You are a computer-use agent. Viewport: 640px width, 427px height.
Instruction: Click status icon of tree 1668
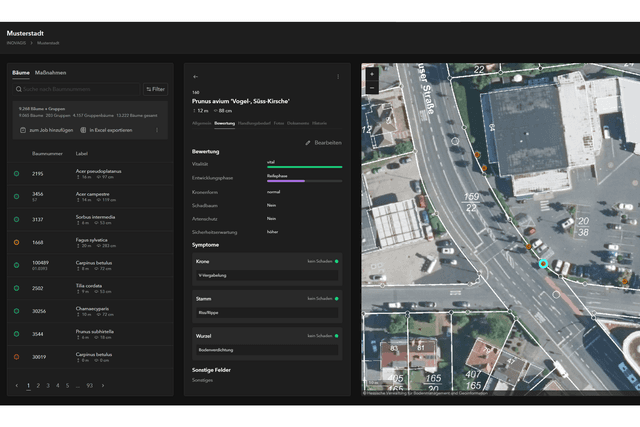coord(16,242)
